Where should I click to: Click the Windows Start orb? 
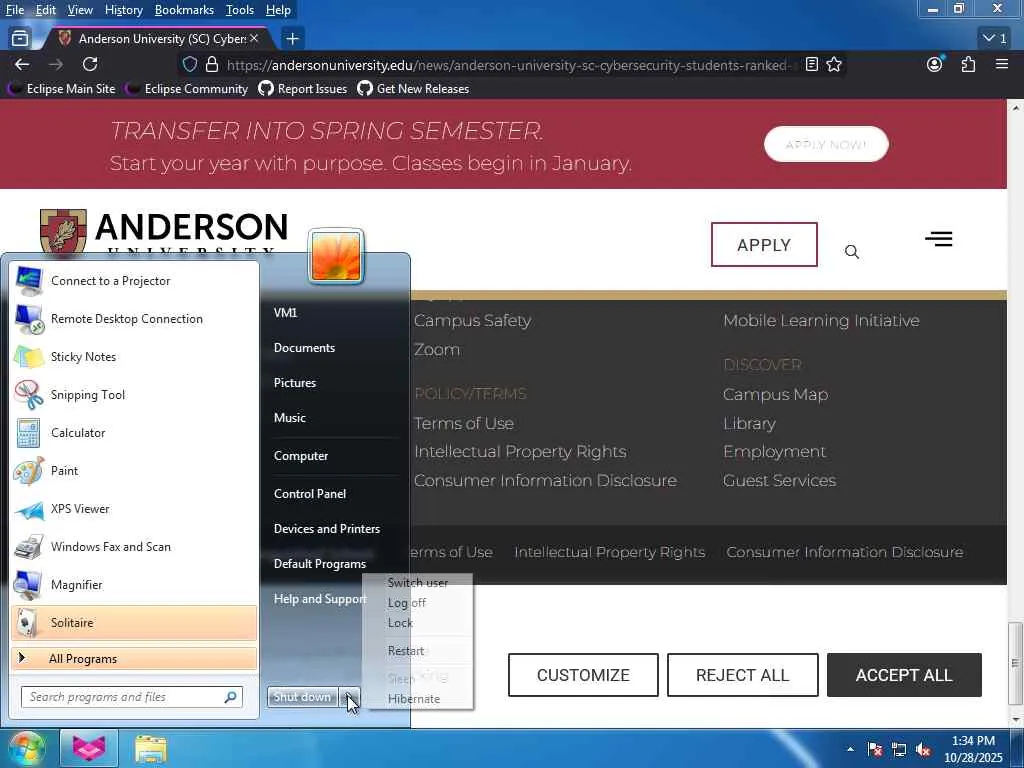26,748
